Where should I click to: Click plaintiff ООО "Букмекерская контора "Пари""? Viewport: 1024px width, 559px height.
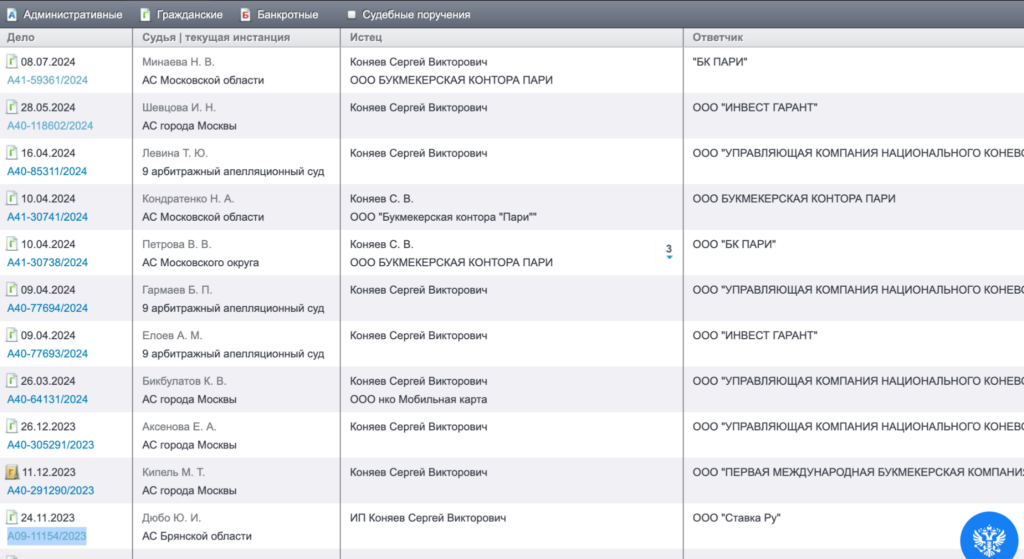tap(443, 217)
